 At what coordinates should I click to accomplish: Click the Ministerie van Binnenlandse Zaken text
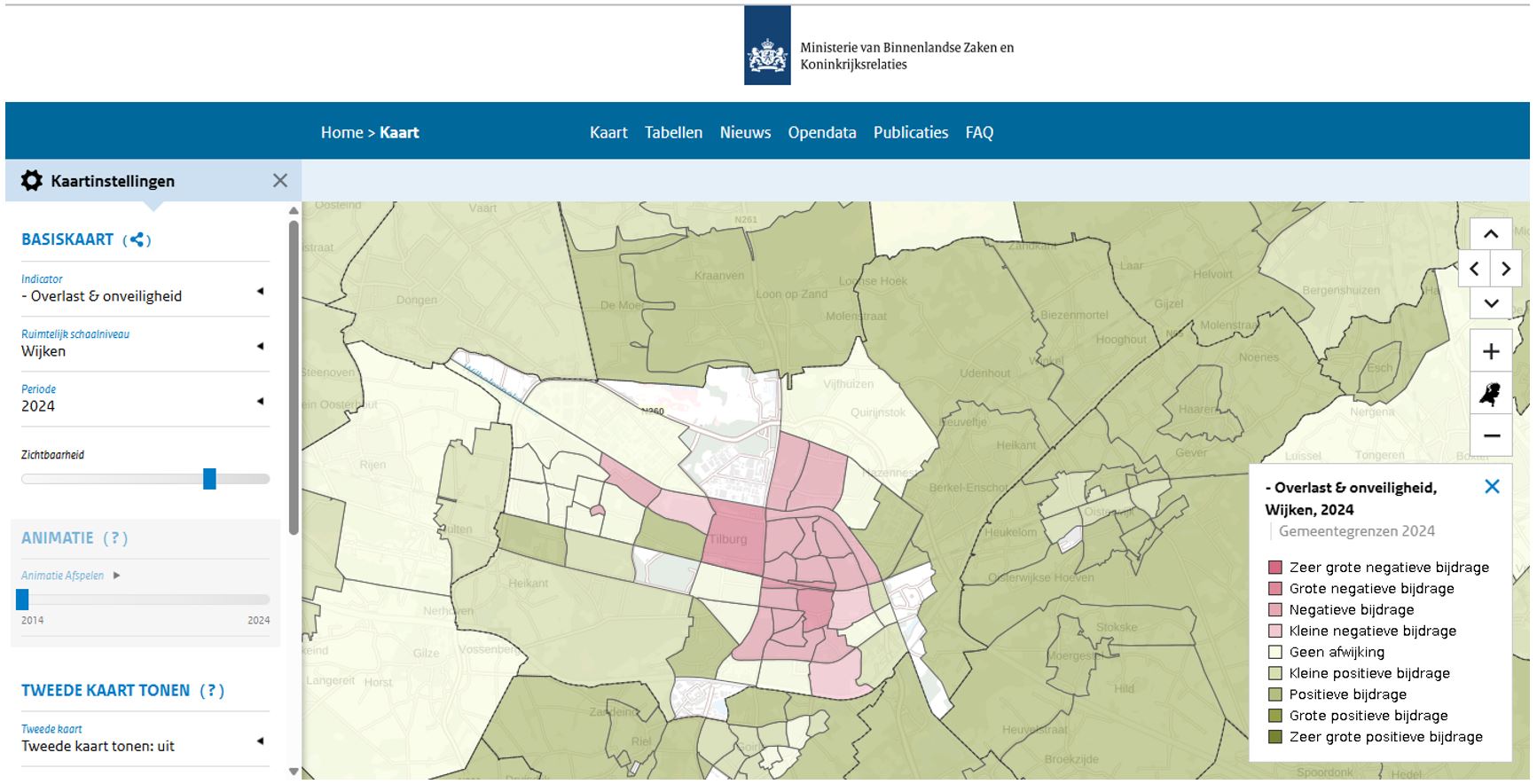point(906,56)
